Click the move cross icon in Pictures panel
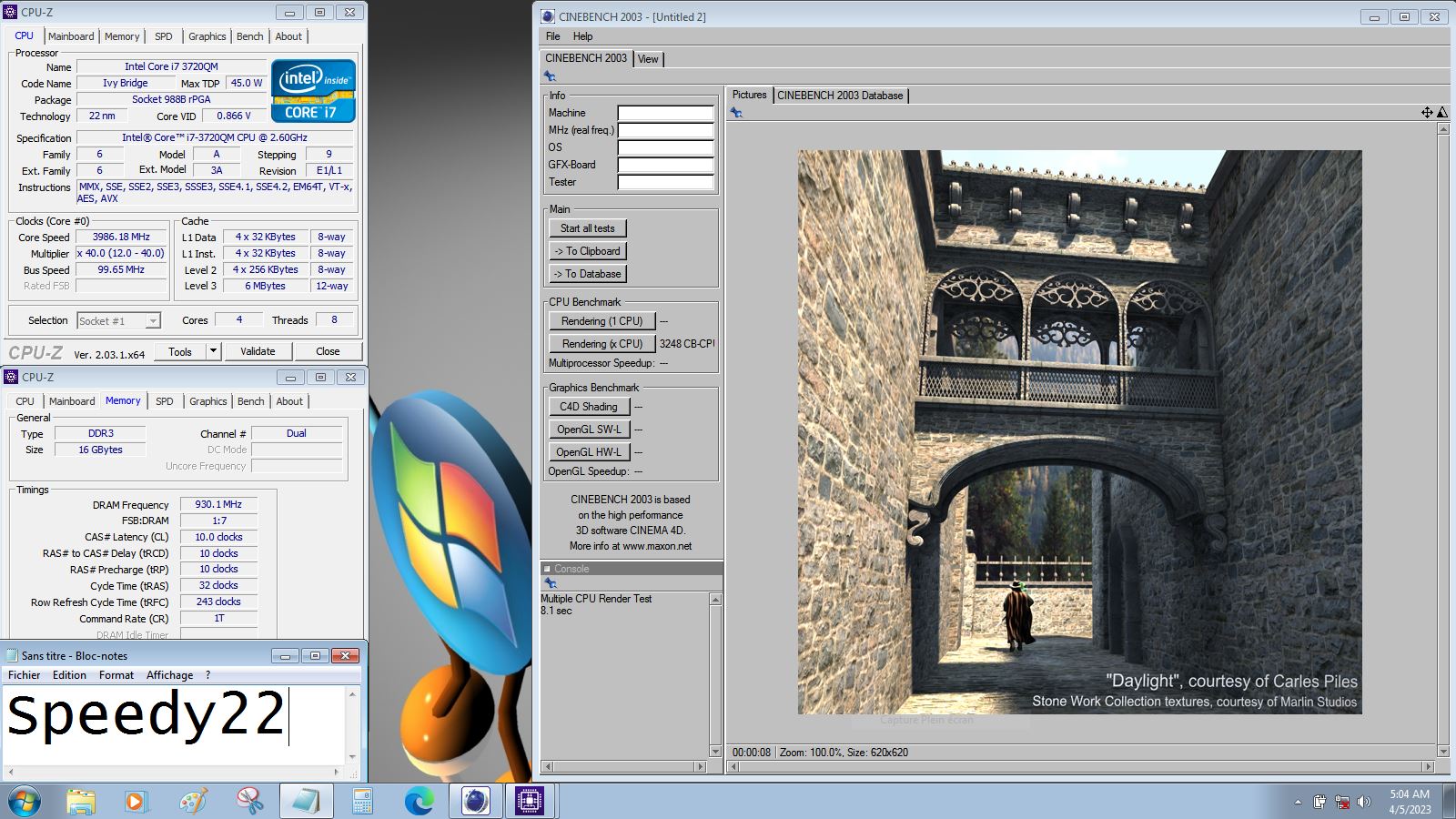Viewport: 1456px width, 819px height. tap(1427, 113)
